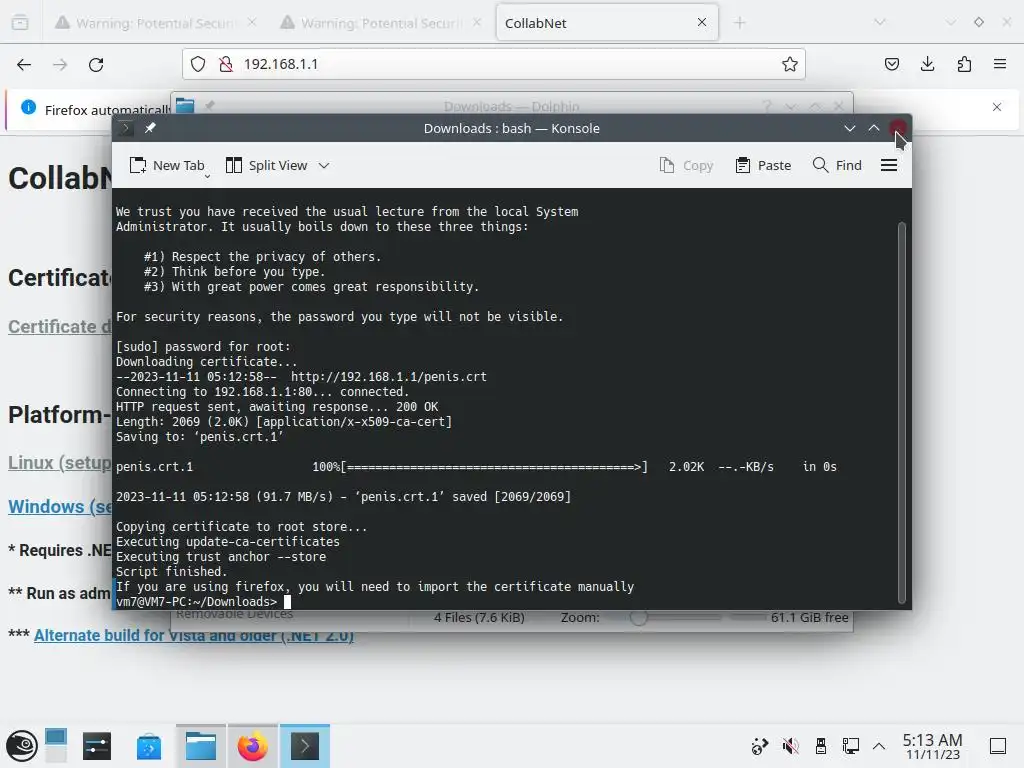The image size is (1024, 768).
Task: Open Firefox View icon in tab bar
Action: pyautogui.click(x=20, y=23)
